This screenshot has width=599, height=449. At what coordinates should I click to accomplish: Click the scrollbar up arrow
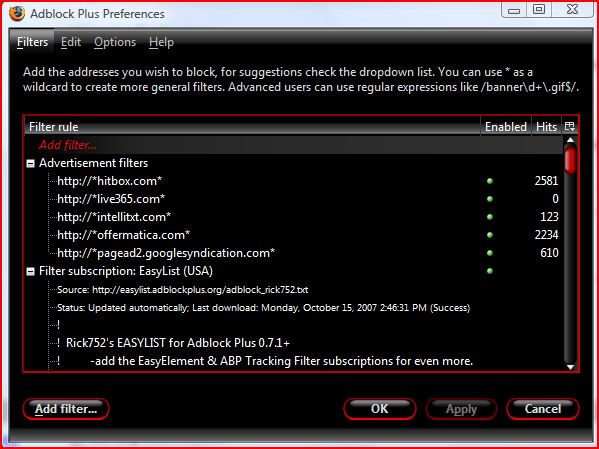click(570, 140)
